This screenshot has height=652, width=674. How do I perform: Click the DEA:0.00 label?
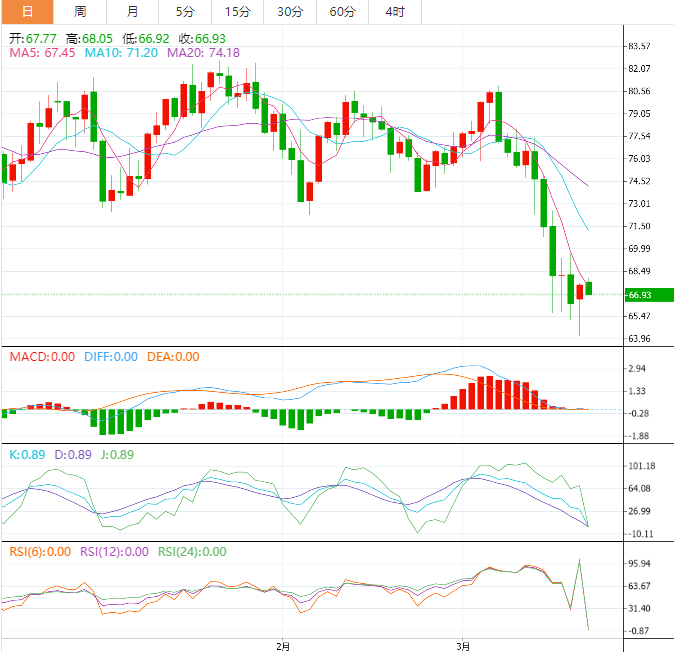pyautogui.click(x=173, y=357)
